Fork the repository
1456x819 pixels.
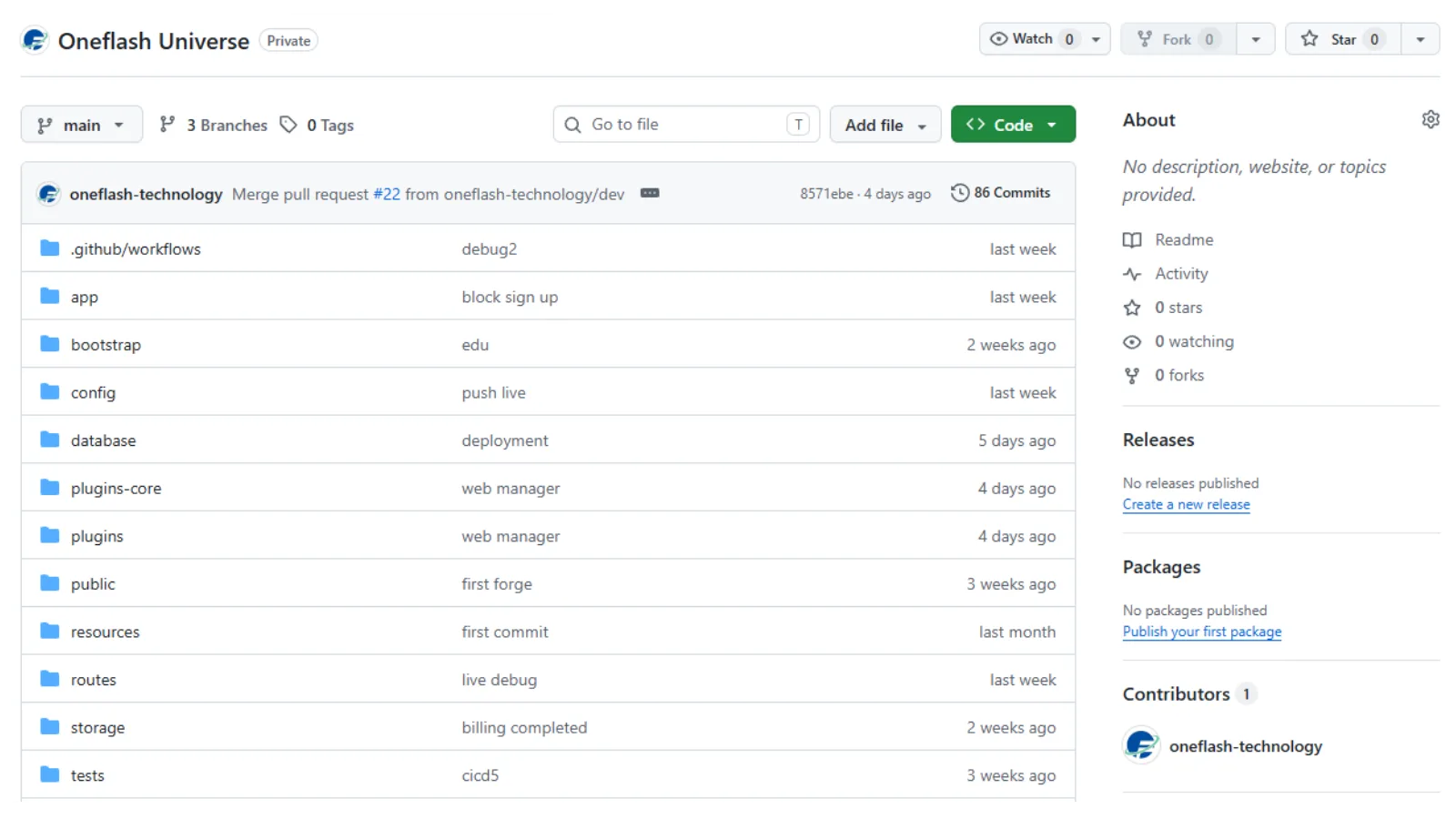coord(1178,39)
